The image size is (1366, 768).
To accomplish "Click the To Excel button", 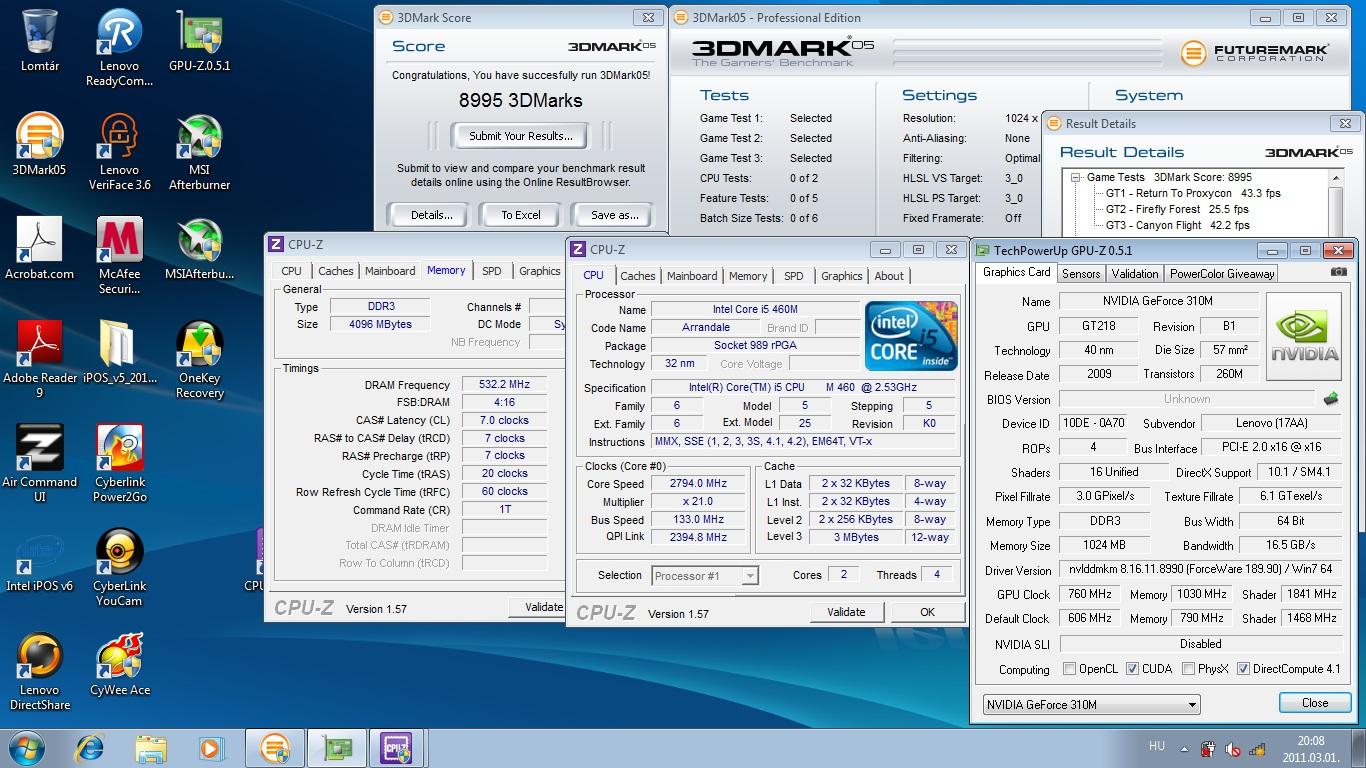I will point(521,214).
